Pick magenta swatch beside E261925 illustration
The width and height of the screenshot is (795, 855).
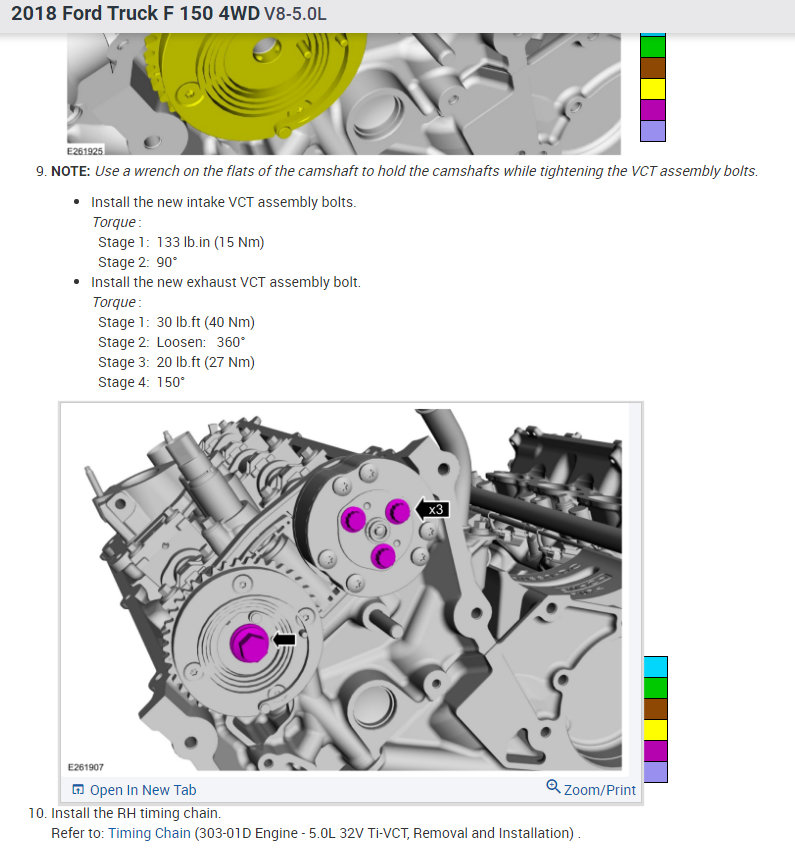653,110
